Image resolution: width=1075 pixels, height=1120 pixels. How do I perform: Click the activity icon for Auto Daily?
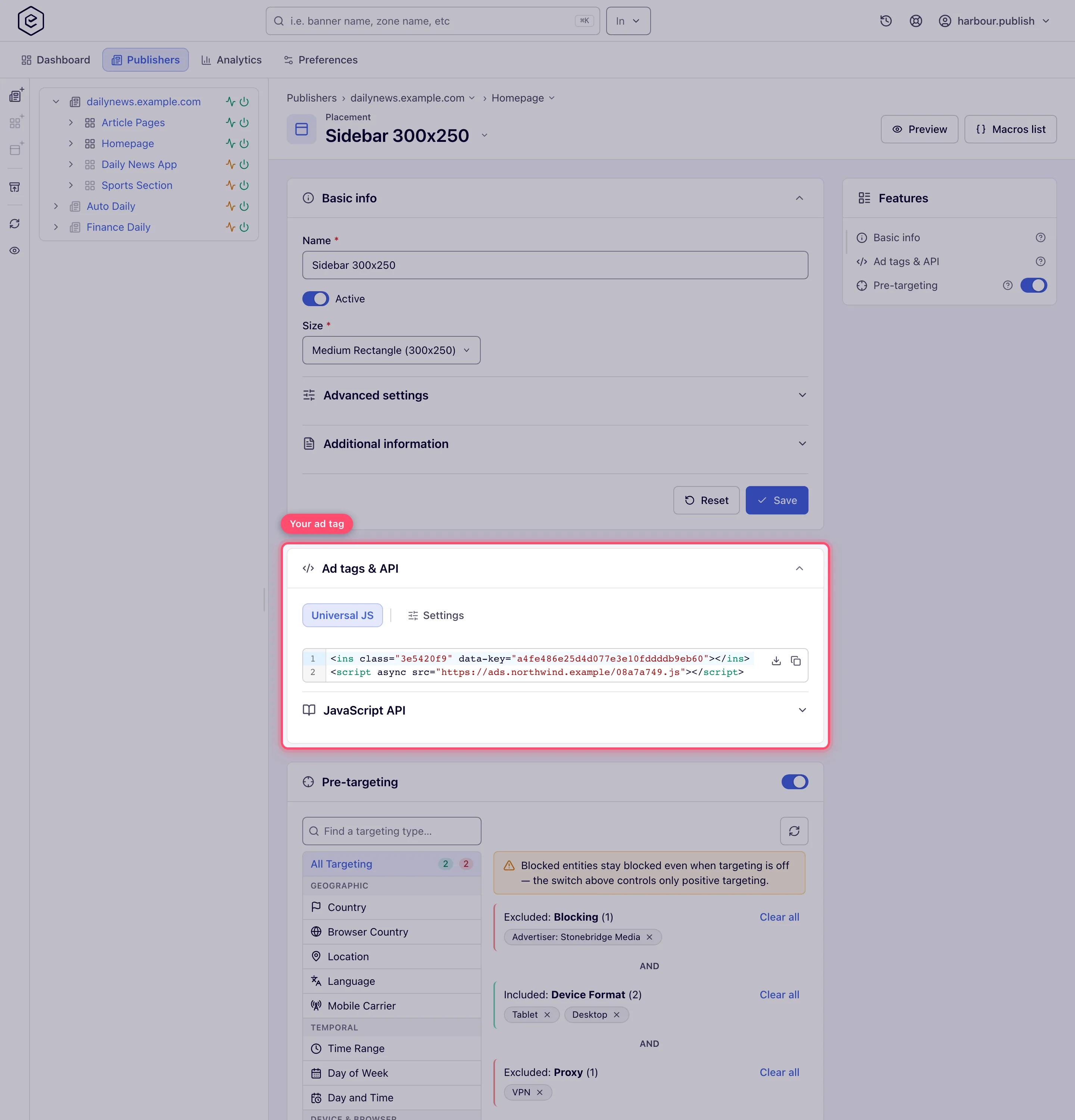[230, 206]
